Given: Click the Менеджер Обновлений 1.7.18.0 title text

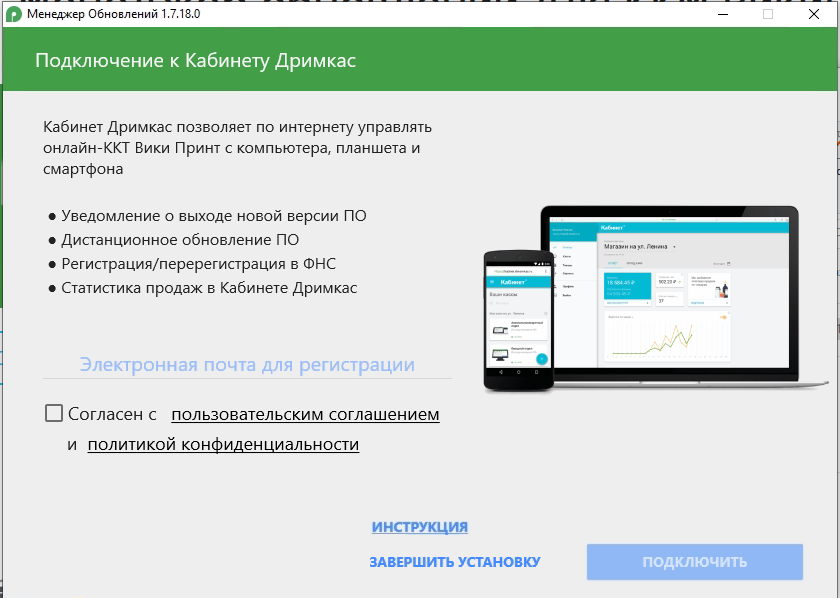Looking at the screenshot, I should click(103, 14).
